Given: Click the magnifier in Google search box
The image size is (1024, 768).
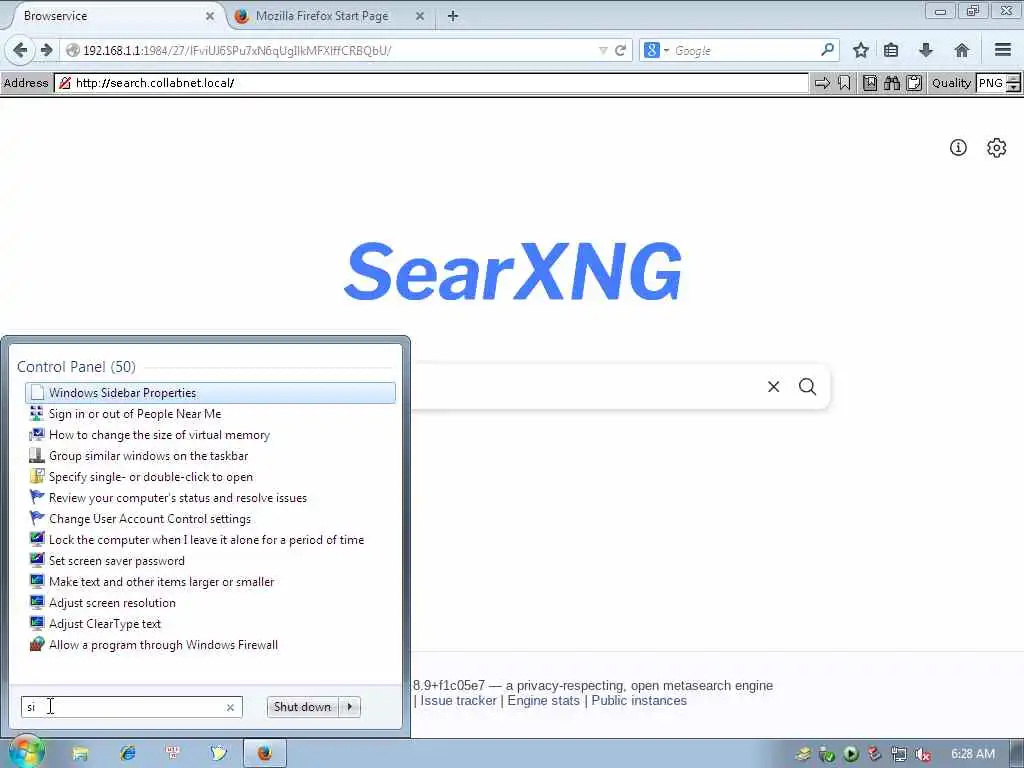Looking at the screenshot, I should pyautogui.click(x=827, y=50).
